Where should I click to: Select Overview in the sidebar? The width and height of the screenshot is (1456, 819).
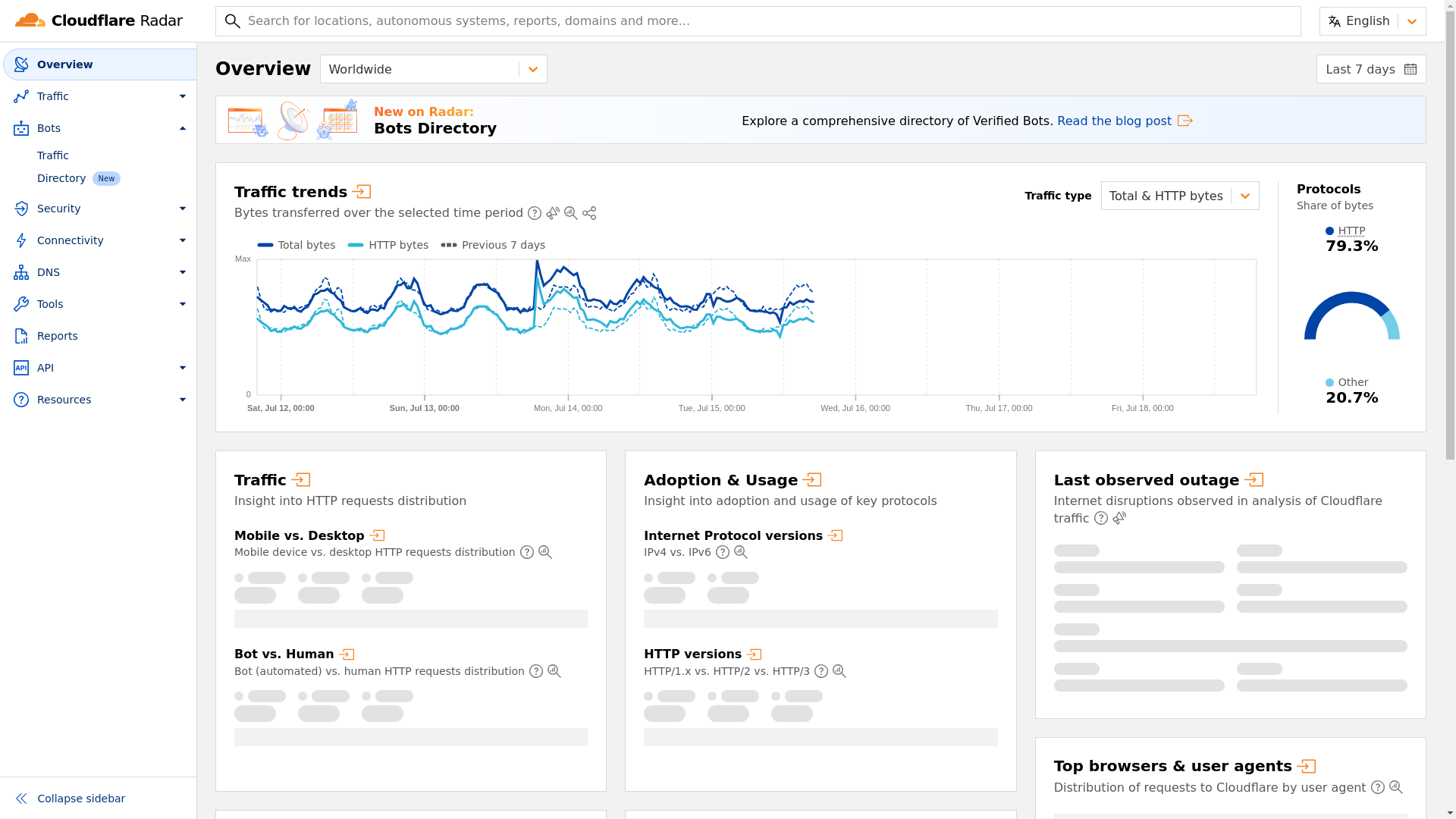click(99, 64)
